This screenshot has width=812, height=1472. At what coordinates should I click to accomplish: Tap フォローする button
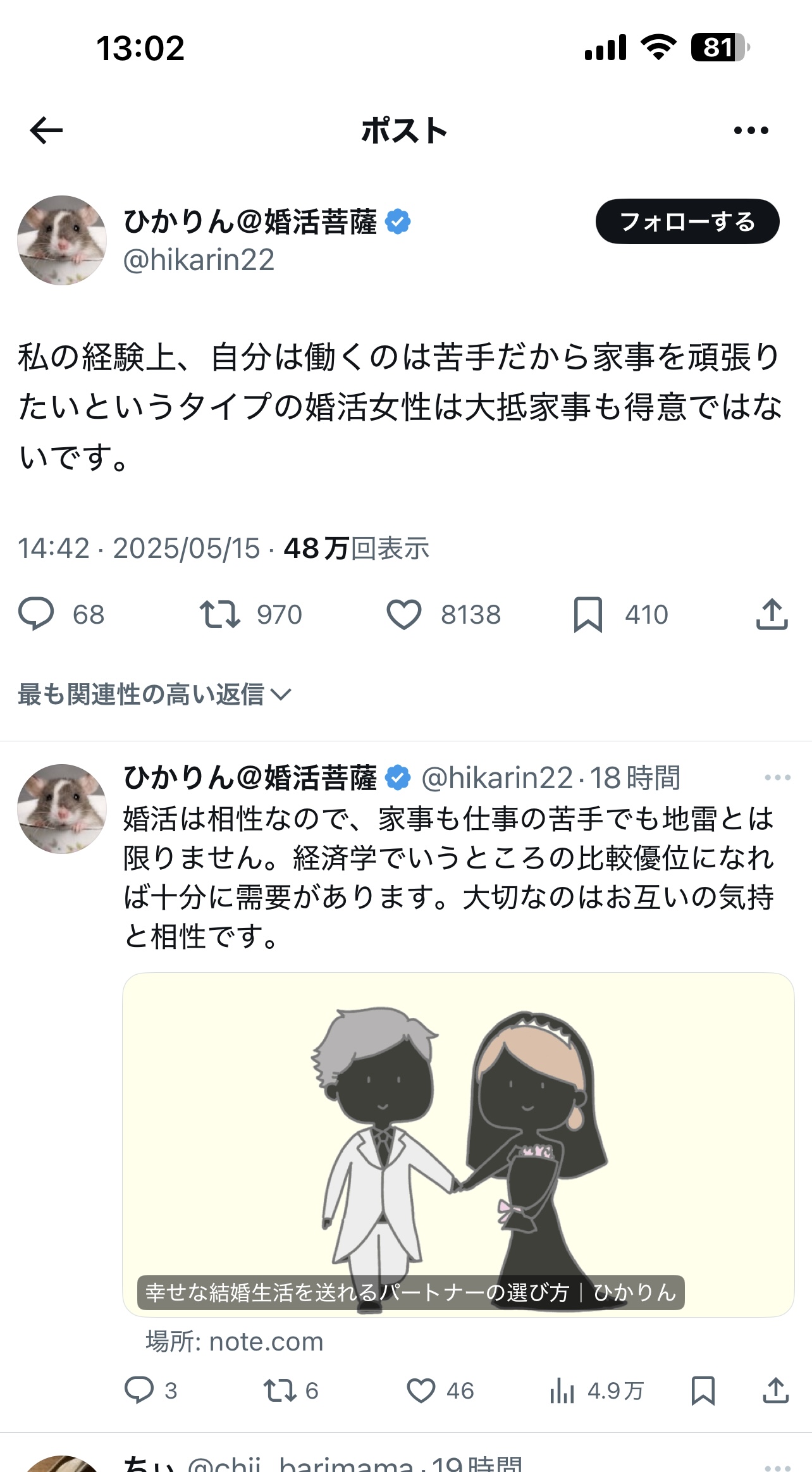pos(687,221)
